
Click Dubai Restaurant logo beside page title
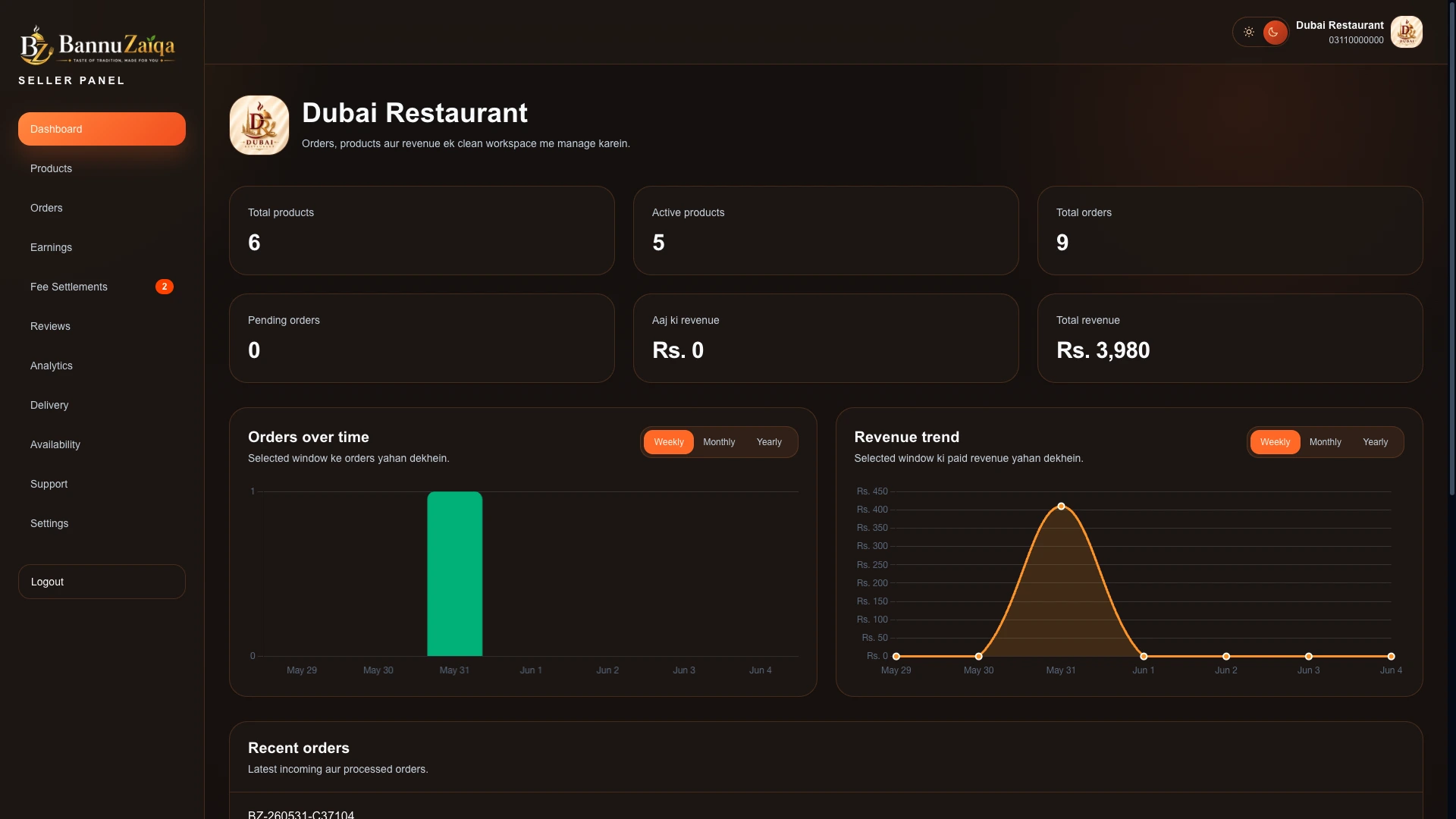pyautogui.click(x=259, y=125)
